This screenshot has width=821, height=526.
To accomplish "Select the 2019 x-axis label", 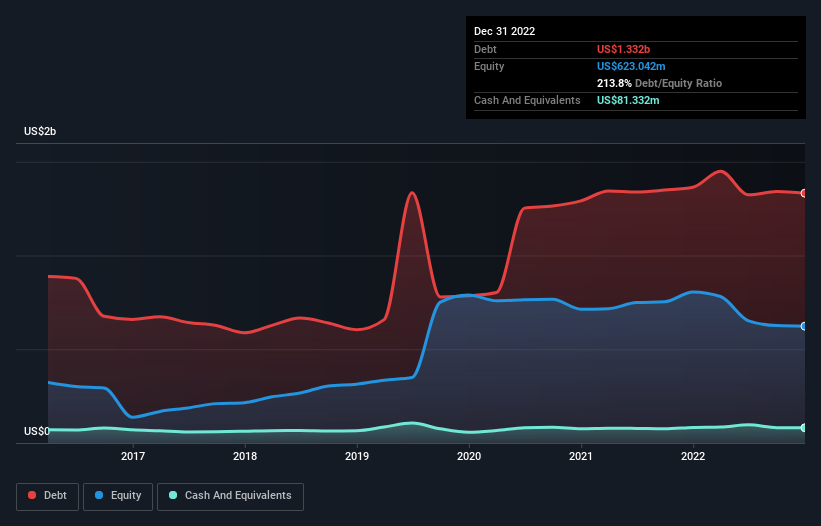I will (x=357, y=456).
